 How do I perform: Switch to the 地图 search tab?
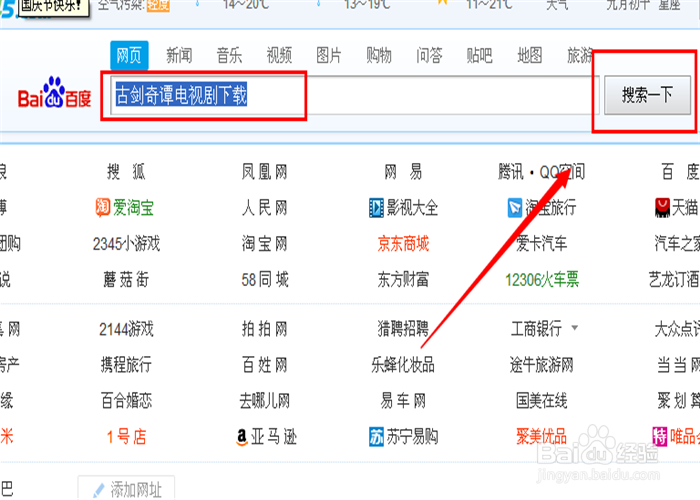pos(529,56)
